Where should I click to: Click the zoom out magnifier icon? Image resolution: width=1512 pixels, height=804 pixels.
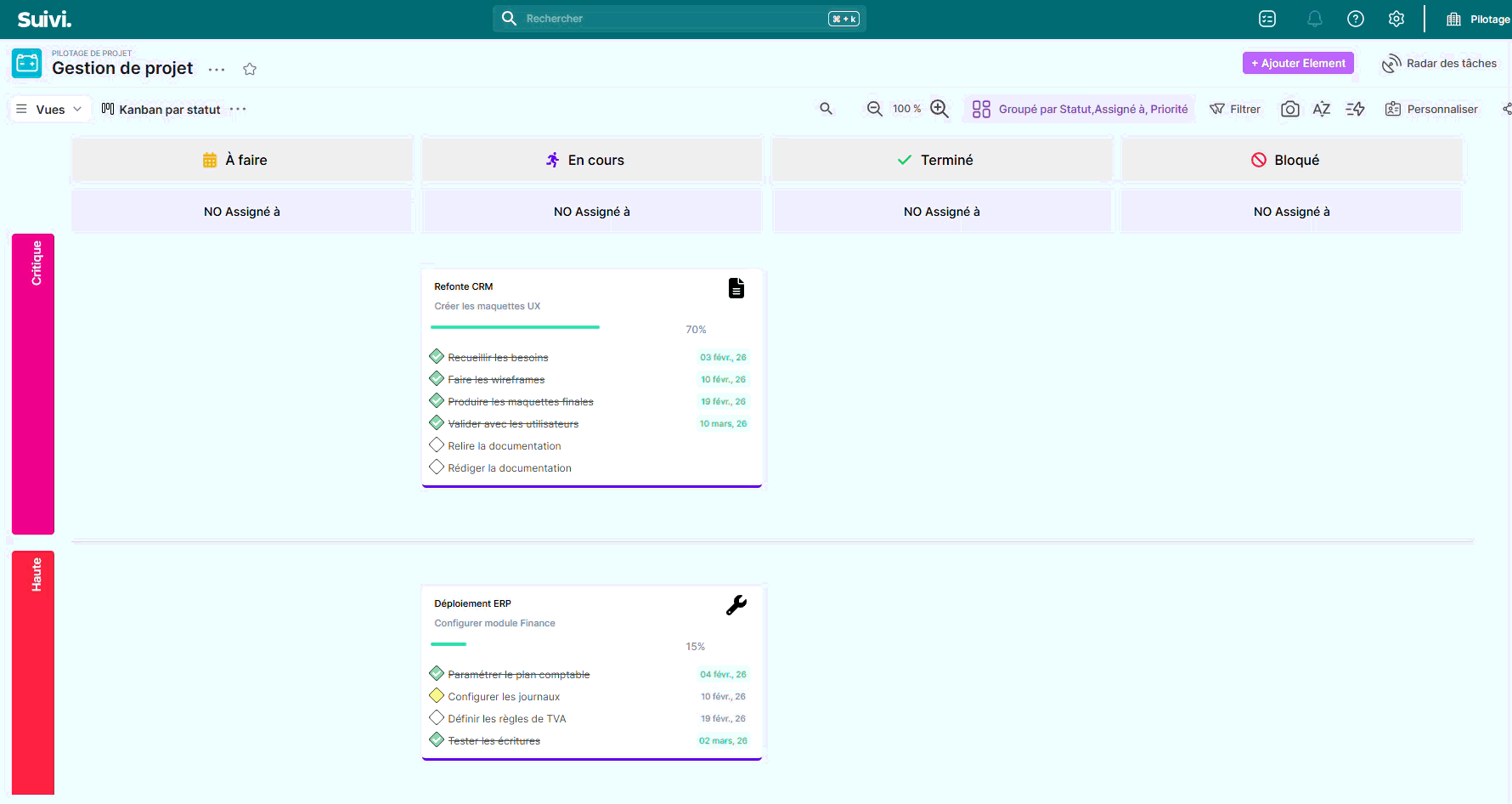click(x=874, y=109)
